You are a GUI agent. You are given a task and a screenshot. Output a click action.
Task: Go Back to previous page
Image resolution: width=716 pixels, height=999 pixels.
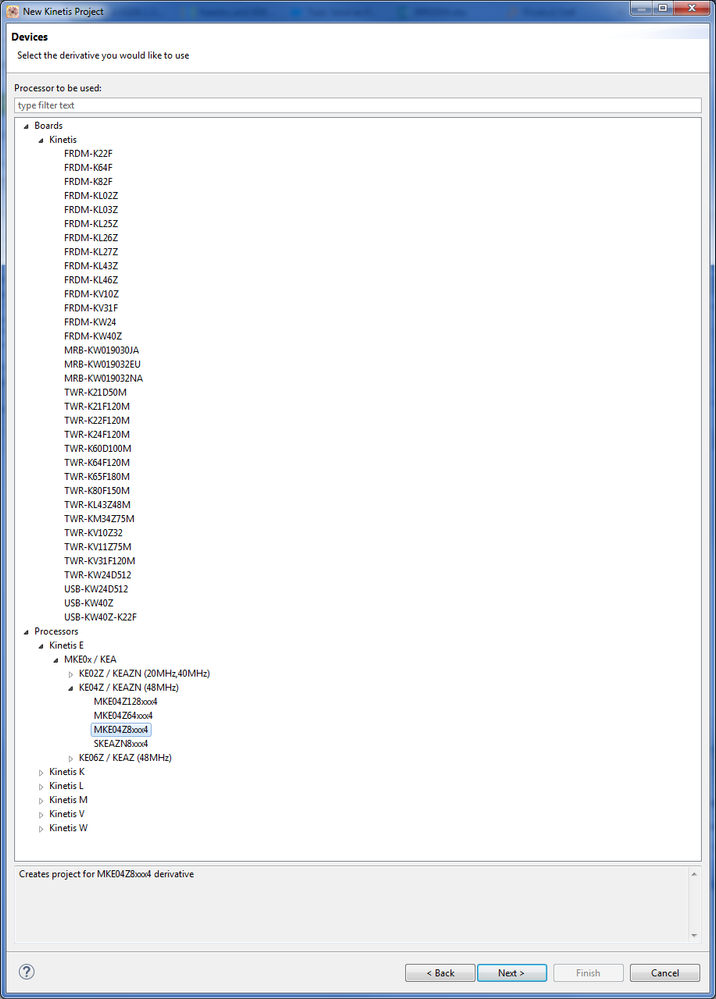point(440,973)
